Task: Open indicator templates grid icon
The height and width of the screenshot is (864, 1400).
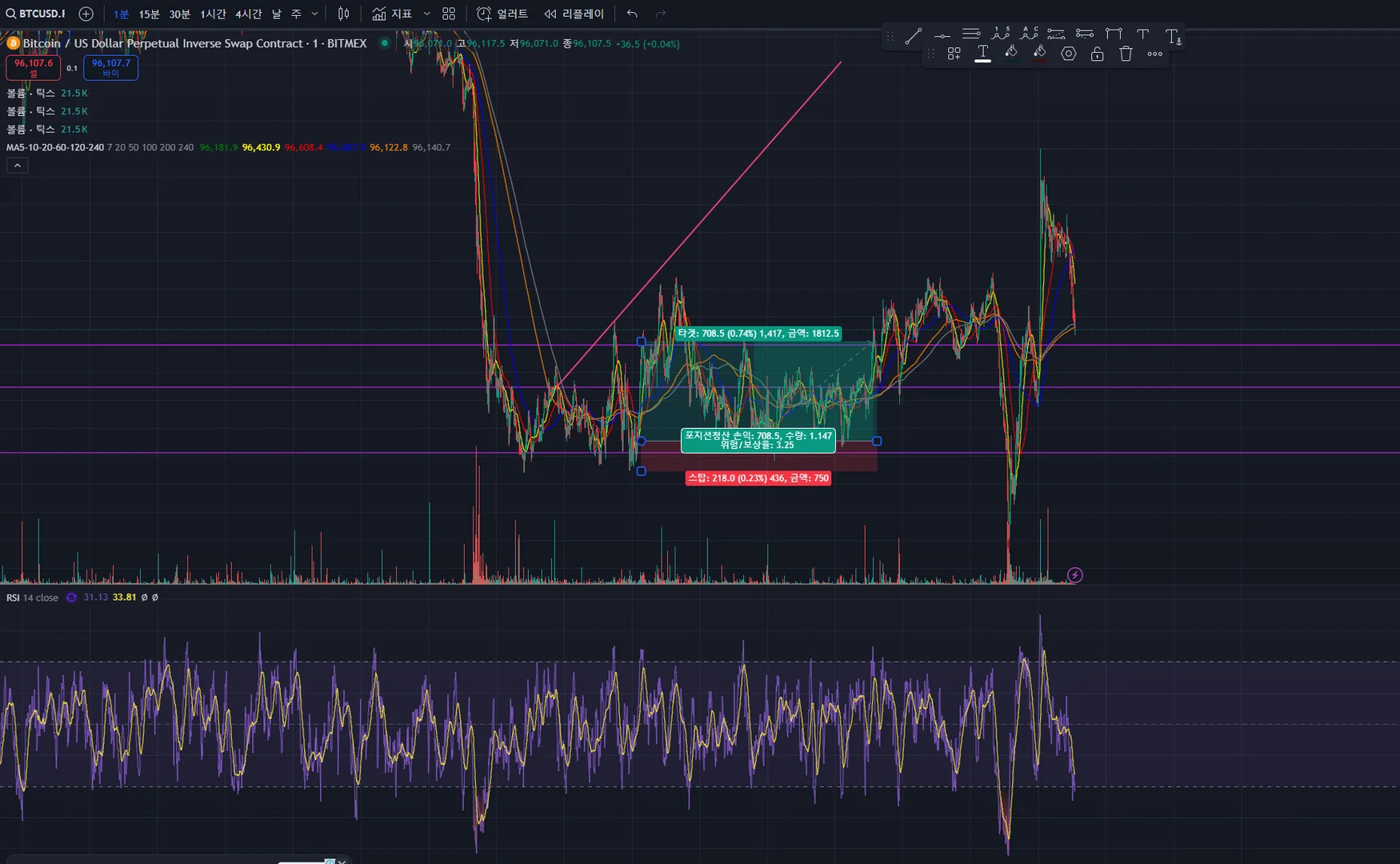Action: [x=449, y=14]
